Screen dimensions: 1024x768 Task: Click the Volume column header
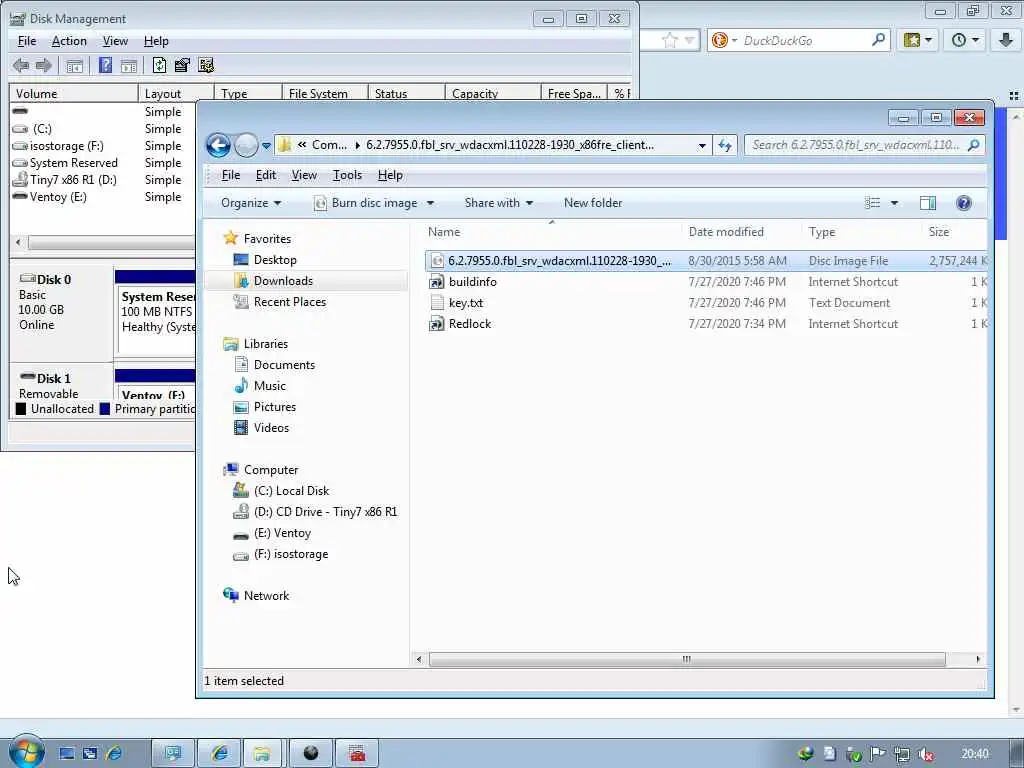tap(73, 93)
